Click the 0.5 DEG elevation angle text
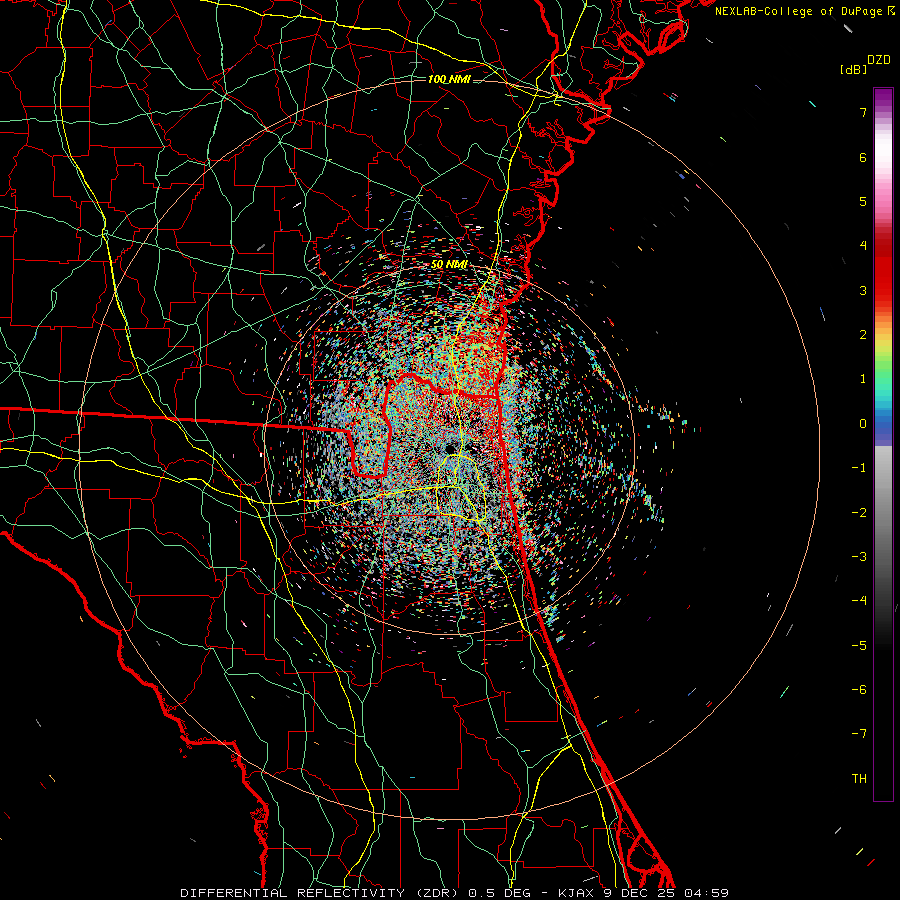900x900 pixels. [500, 893]
